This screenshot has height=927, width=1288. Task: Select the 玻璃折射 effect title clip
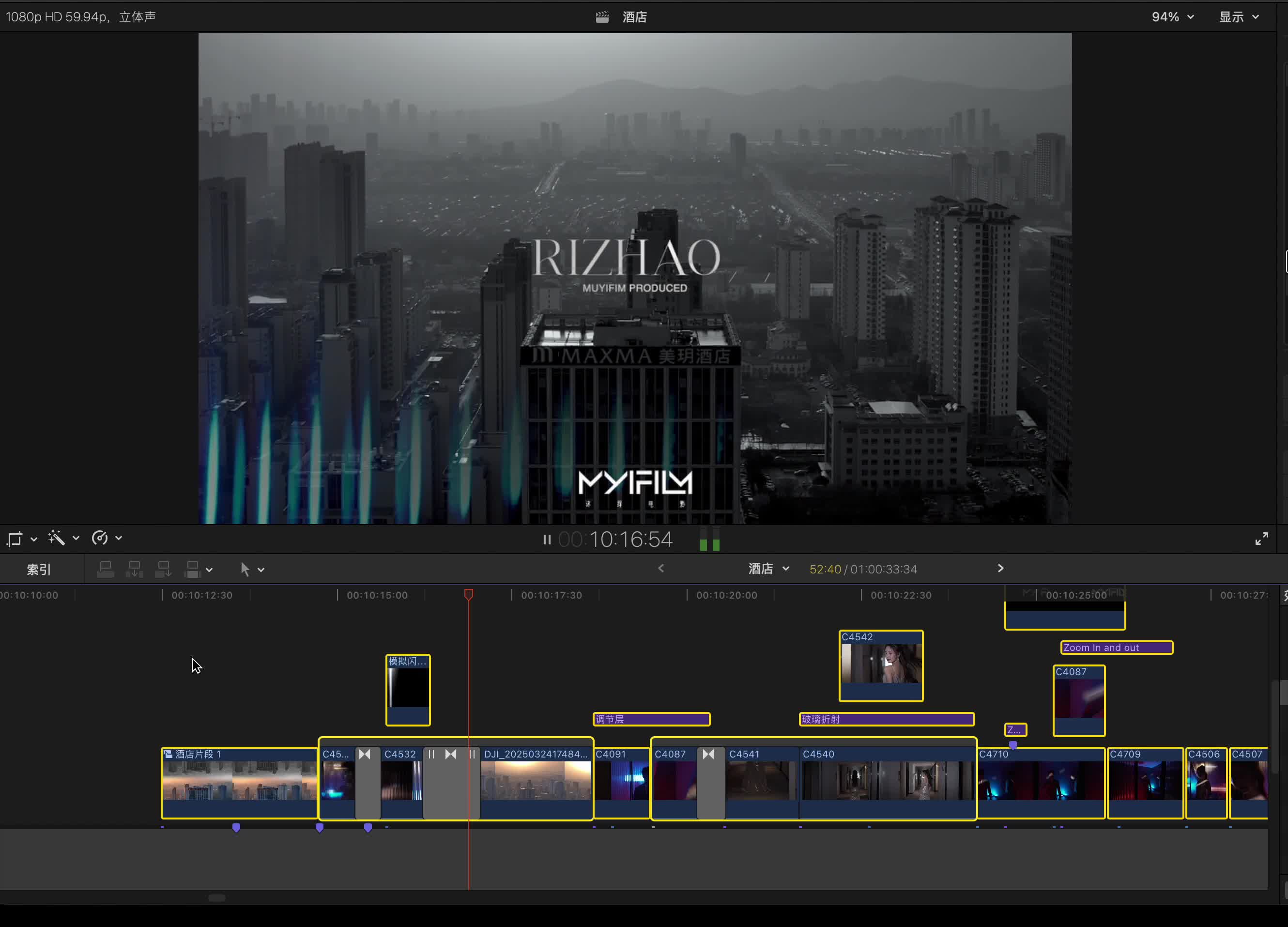(887, 719)
